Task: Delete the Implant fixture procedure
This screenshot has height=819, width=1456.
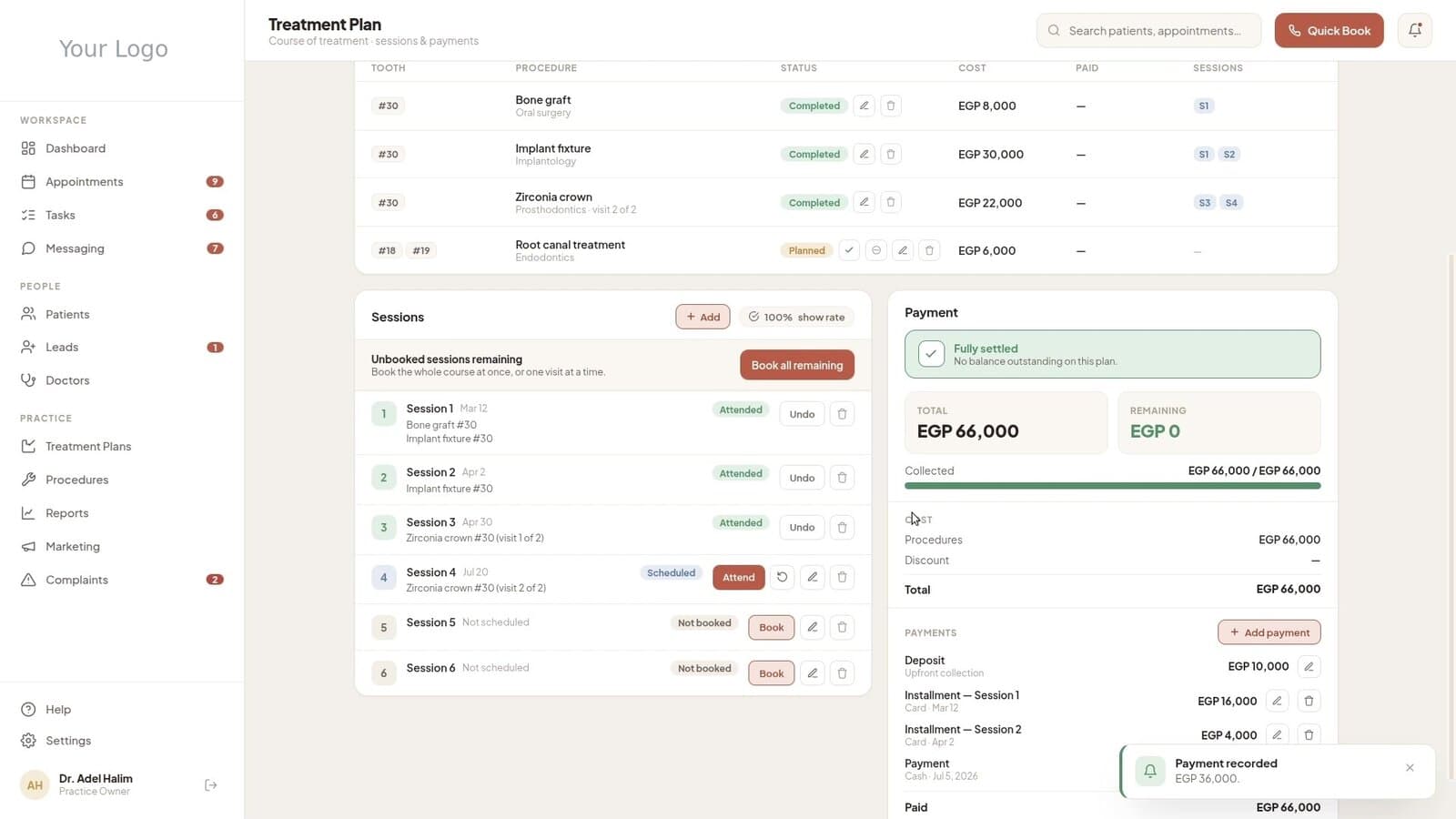Action: pos(891,154)
